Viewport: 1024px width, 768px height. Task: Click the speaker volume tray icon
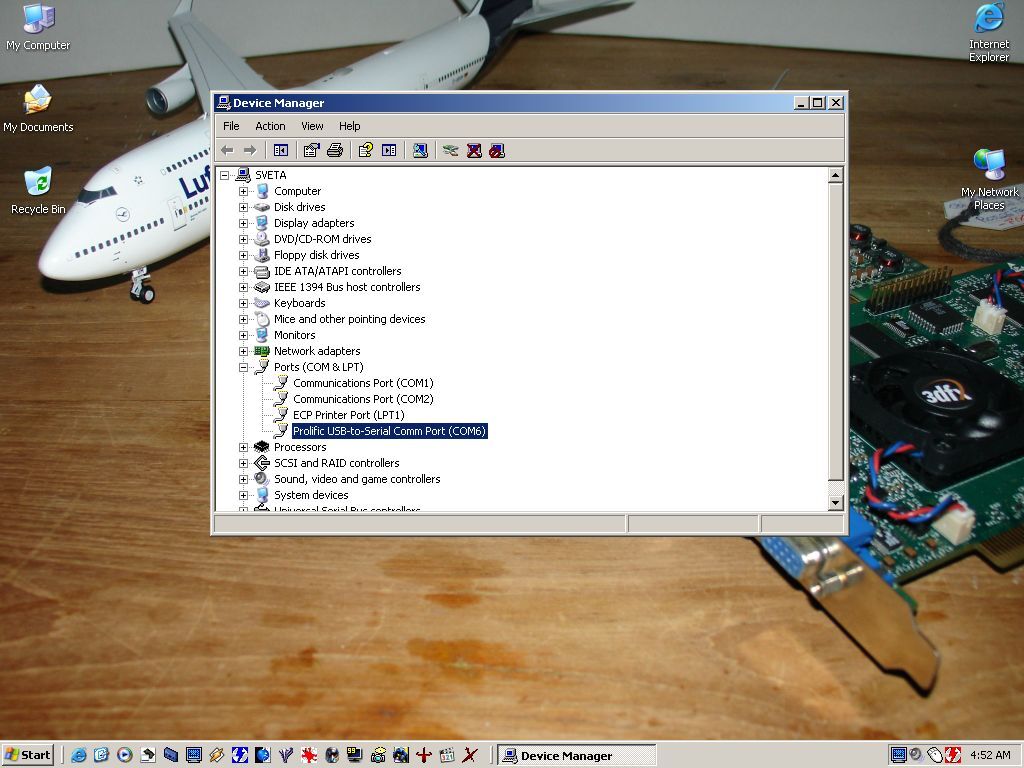point(917,755)
